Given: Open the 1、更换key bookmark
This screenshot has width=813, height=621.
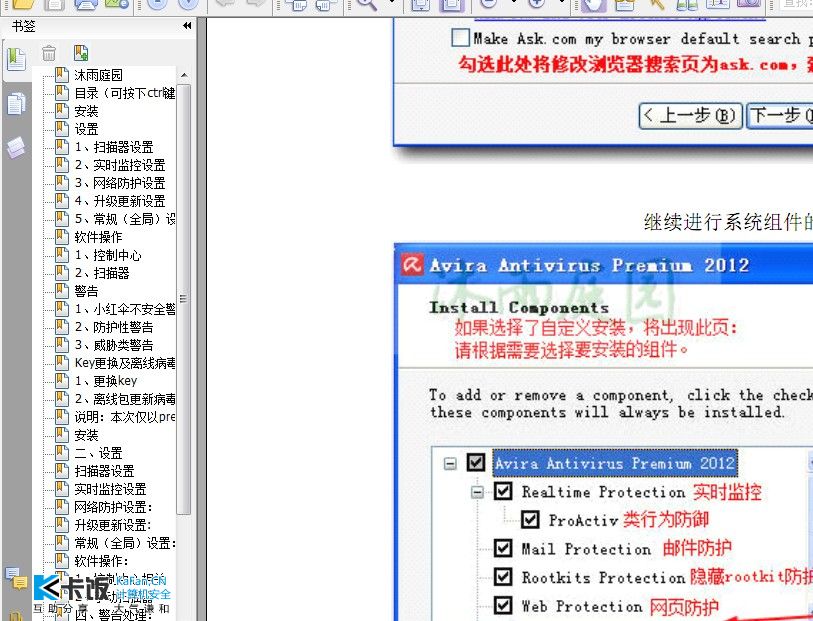Looking at the screenshot, I should [x=106, y=381].
